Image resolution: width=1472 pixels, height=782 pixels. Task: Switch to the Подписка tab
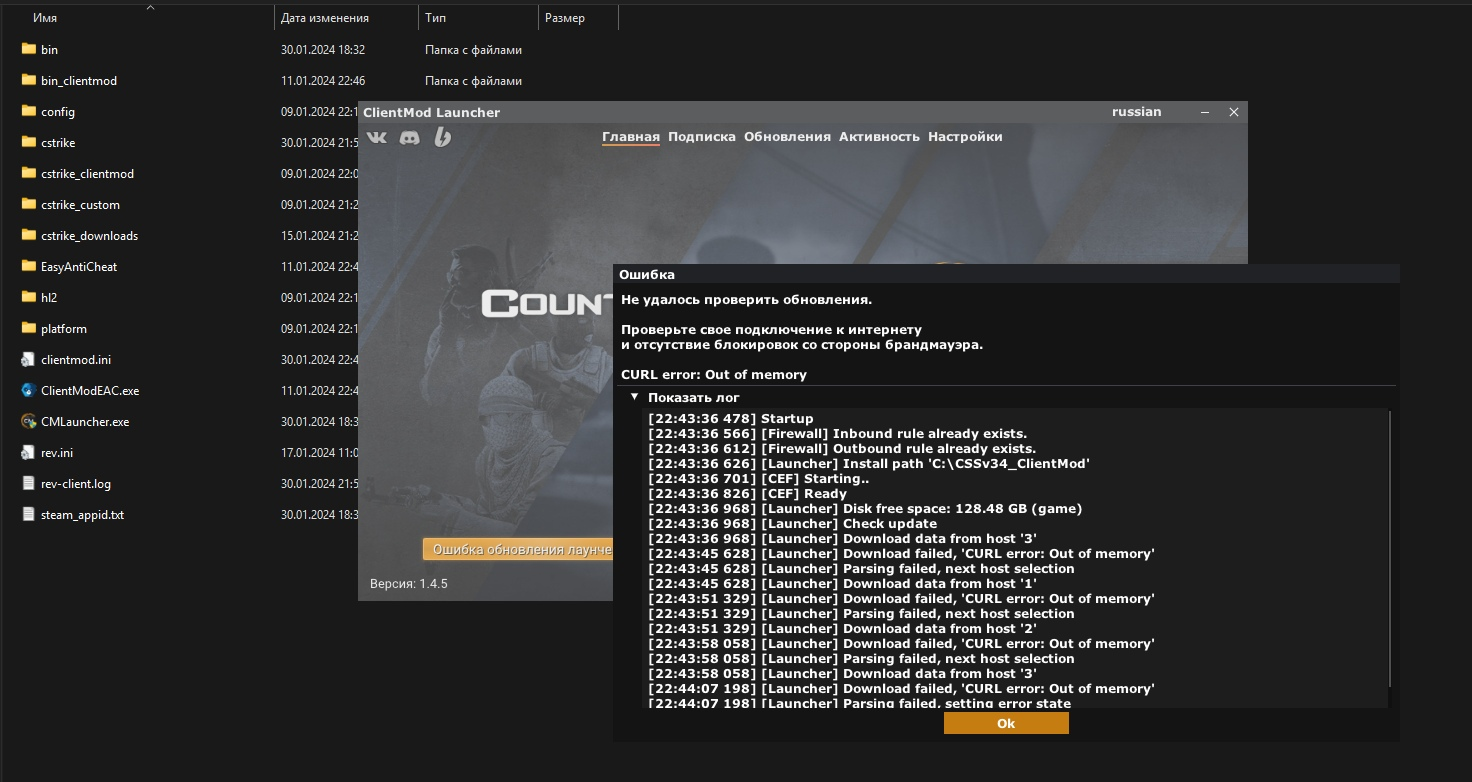(x=702, y=137)
